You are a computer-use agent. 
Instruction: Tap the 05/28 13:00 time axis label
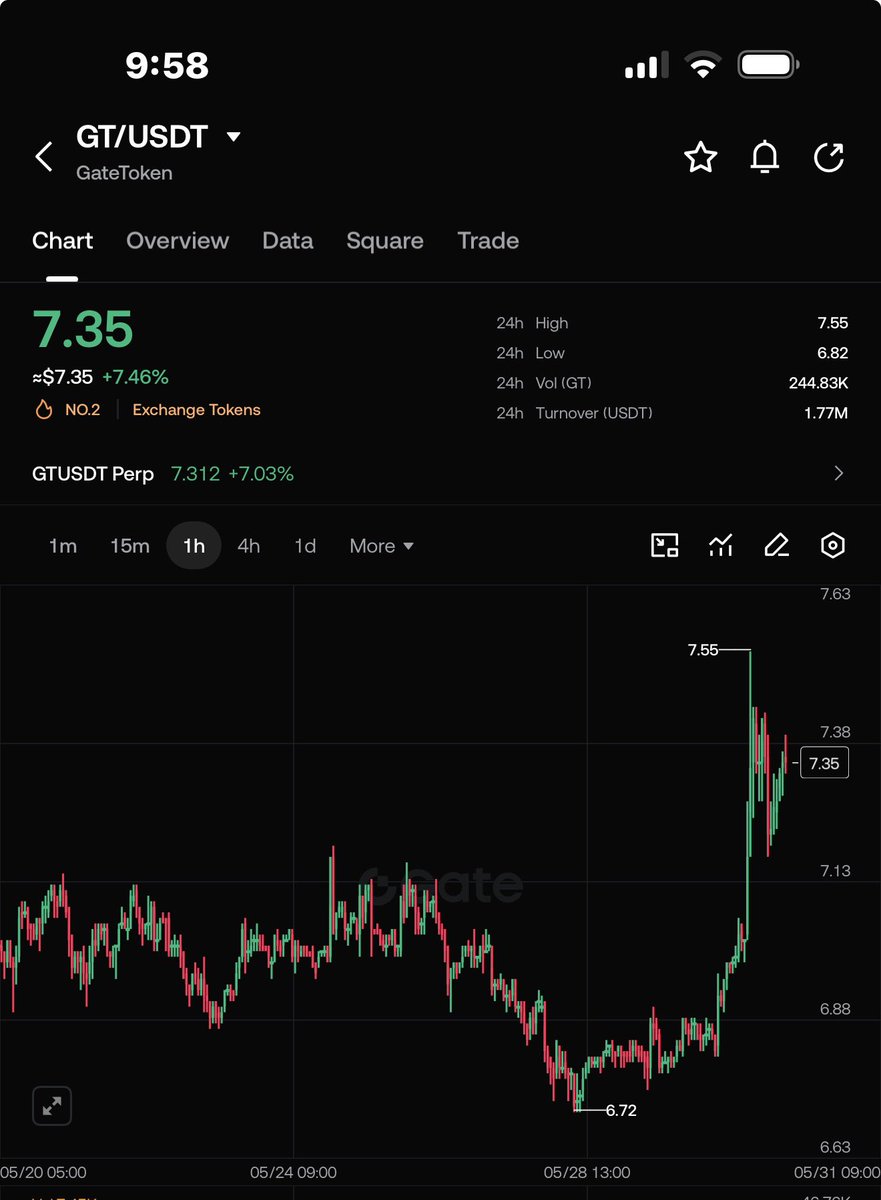tap(587, 1172)
